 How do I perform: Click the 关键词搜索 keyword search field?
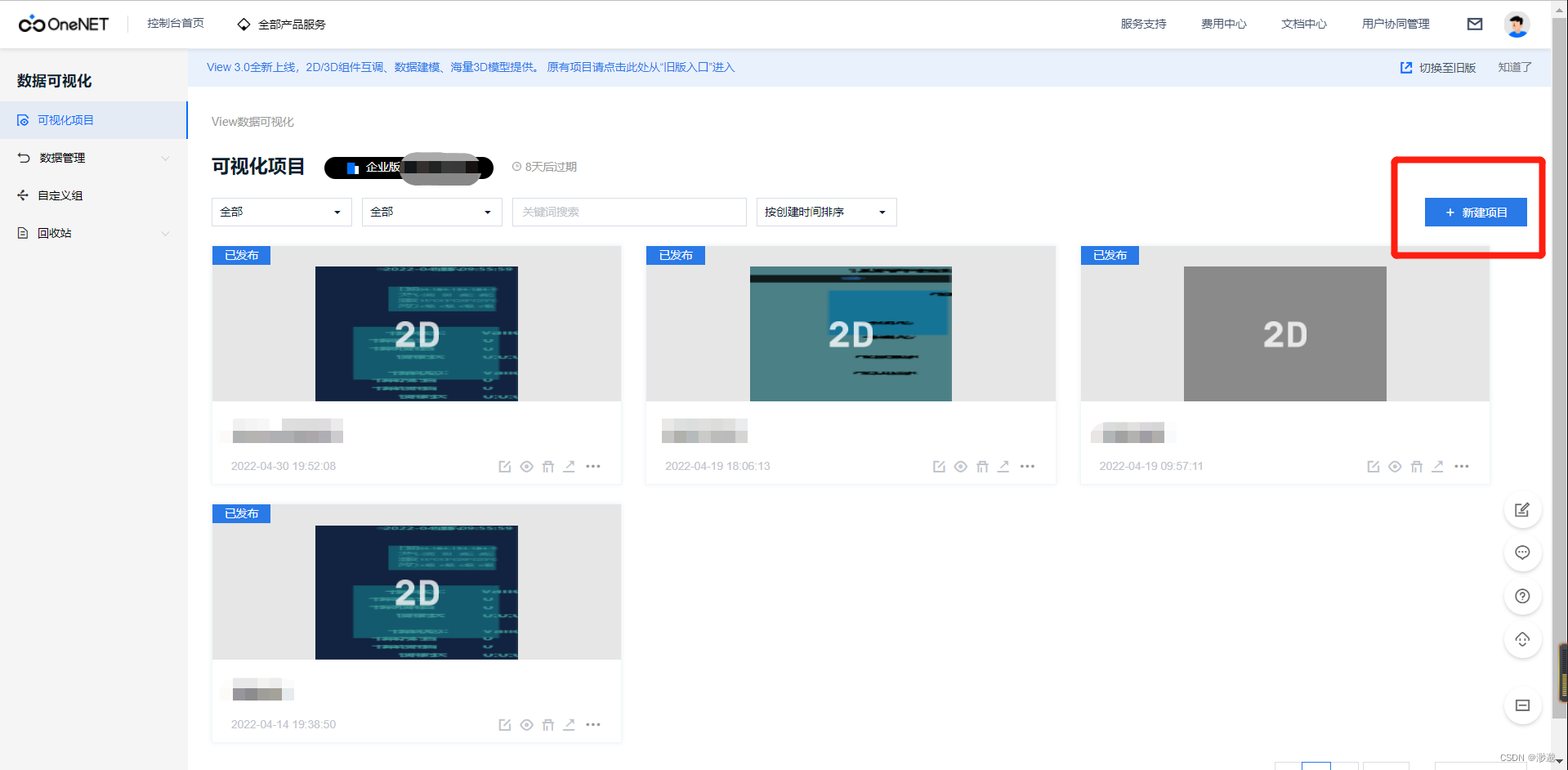(x=628, y=212)
